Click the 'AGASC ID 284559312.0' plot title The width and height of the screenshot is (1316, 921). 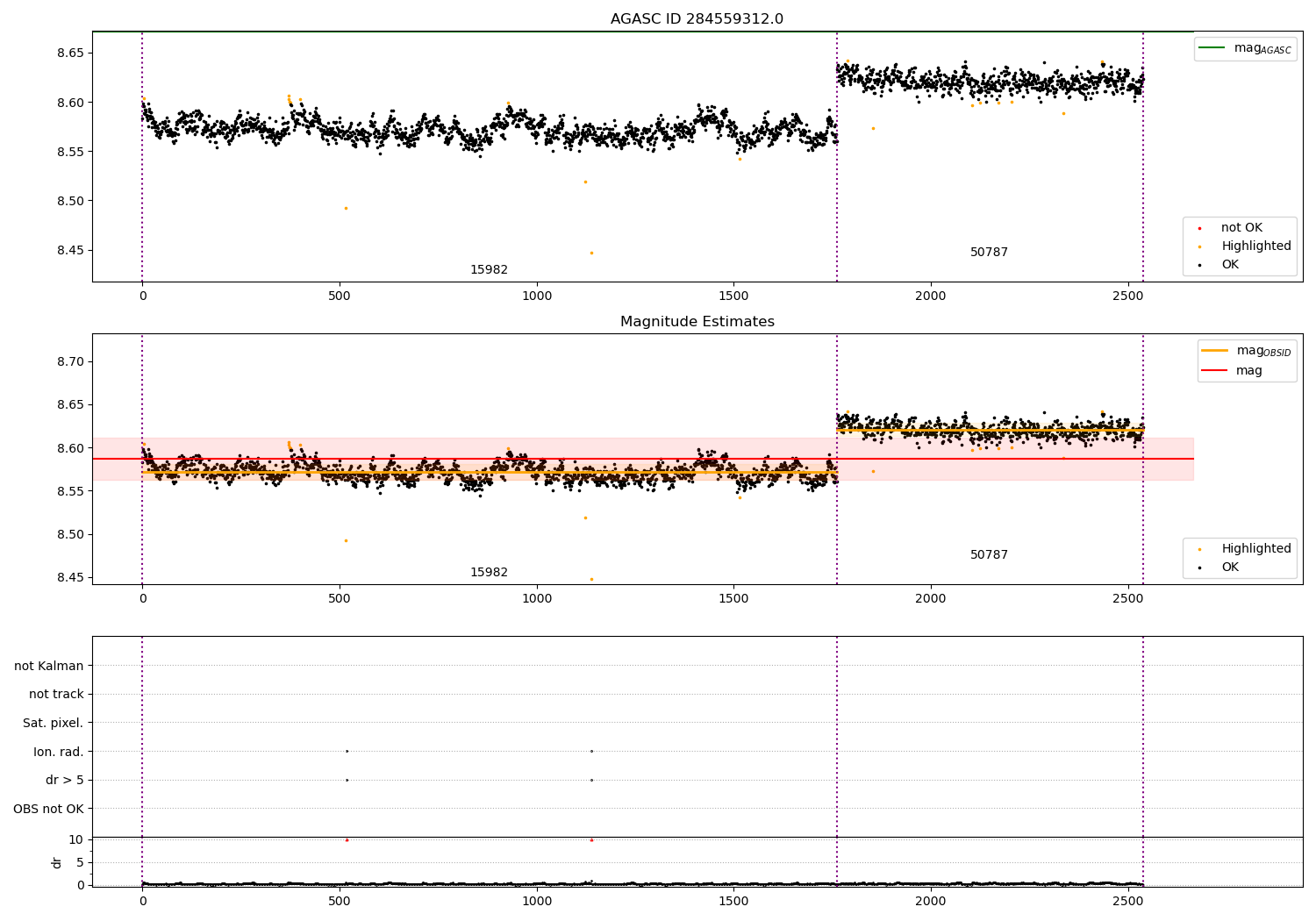[697, 19]
